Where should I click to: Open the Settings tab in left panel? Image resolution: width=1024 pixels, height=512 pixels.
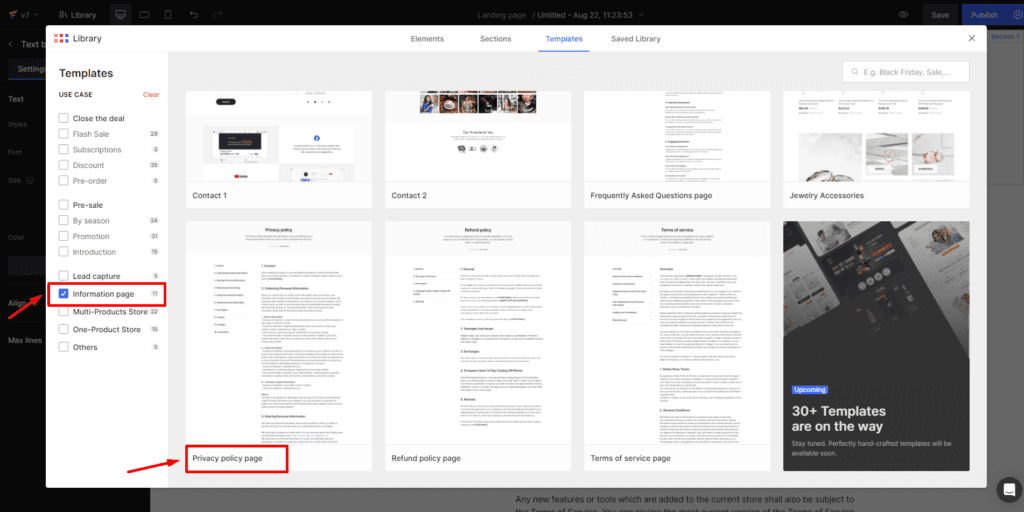[x=31, y=69]
